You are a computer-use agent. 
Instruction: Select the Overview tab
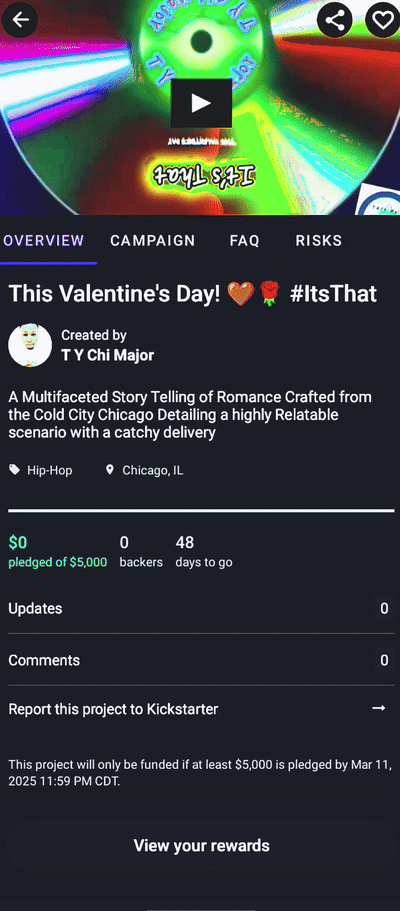44,241
